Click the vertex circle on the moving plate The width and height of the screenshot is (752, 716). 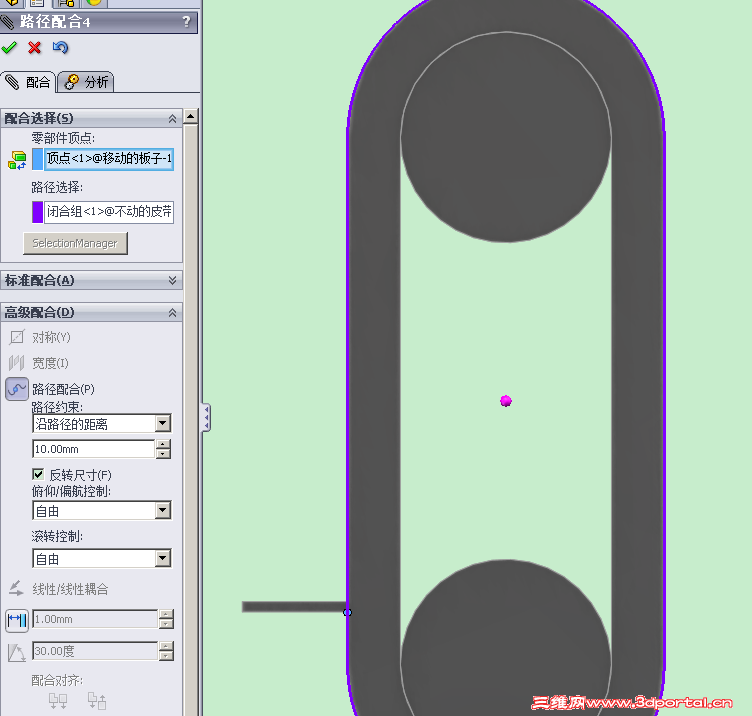[x=347, y=612]
